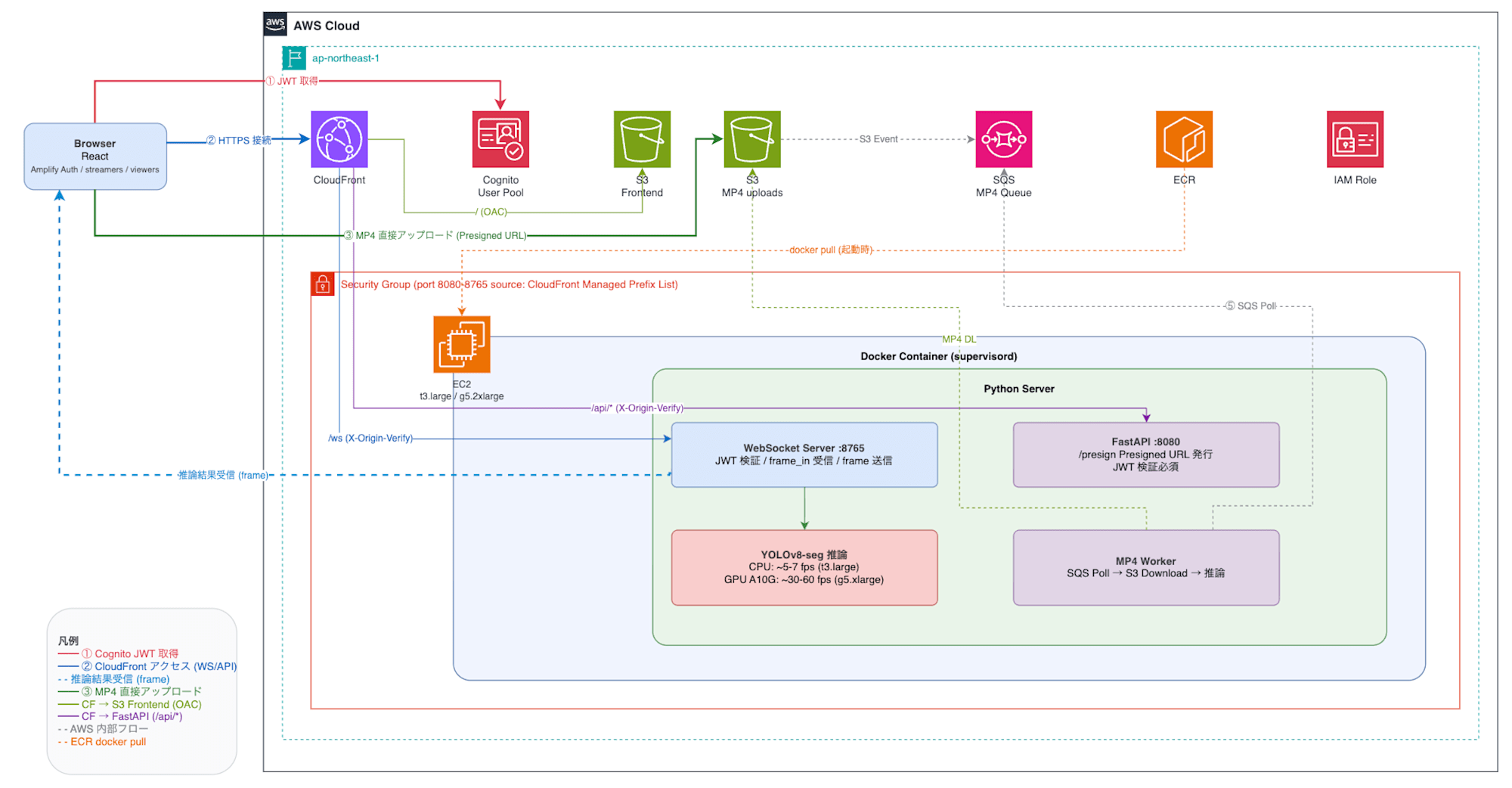The width and height of the screenshot is (1512, 788).
Task: Select the EC2 instance icon
Action: (x=462, y=344)
